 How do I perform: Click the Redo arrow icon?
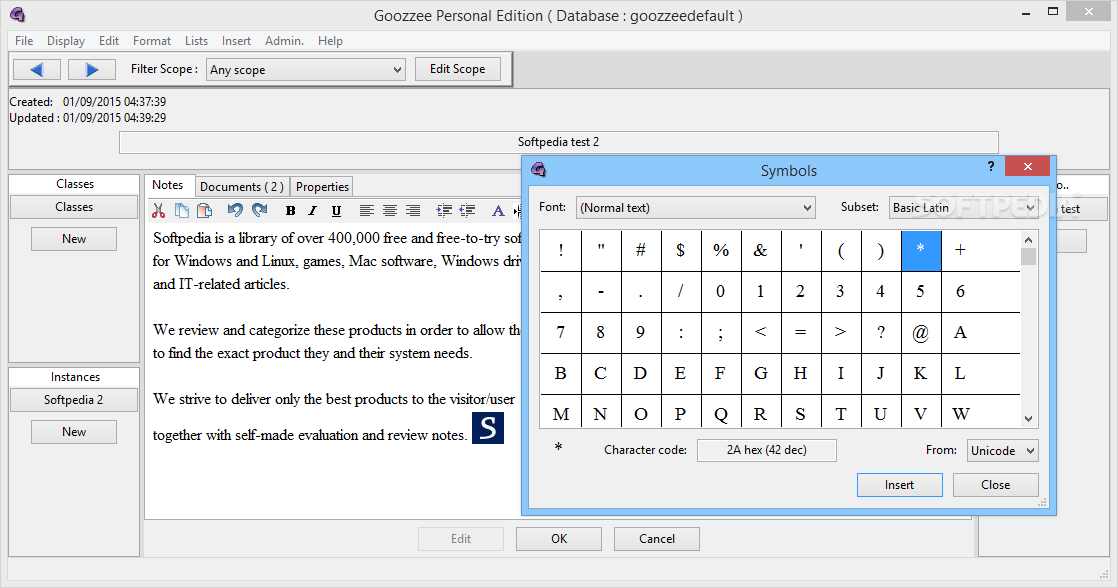[x=260, y=210]
